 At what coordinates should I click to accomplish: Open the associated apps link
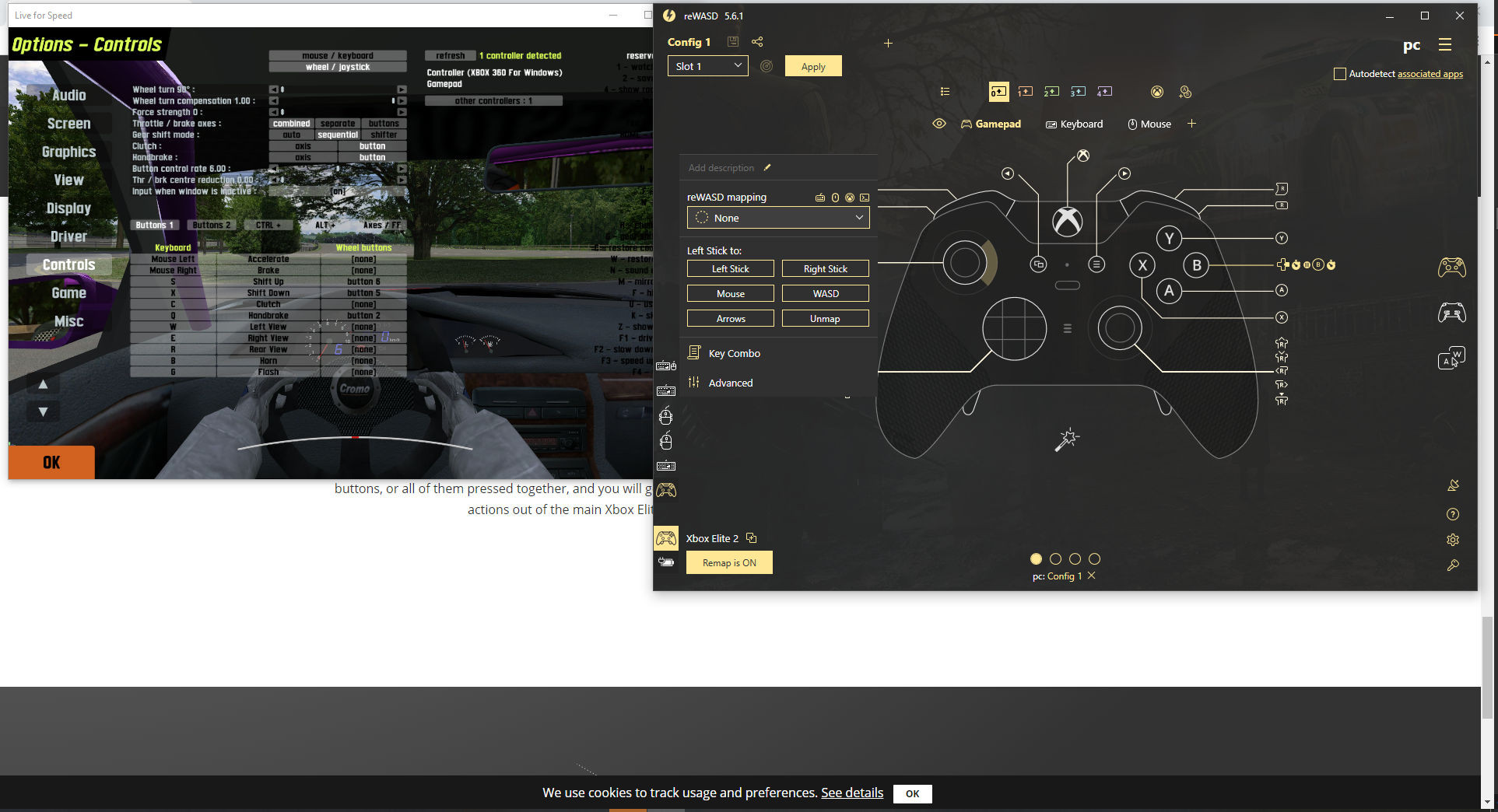tap(1430, 74)
